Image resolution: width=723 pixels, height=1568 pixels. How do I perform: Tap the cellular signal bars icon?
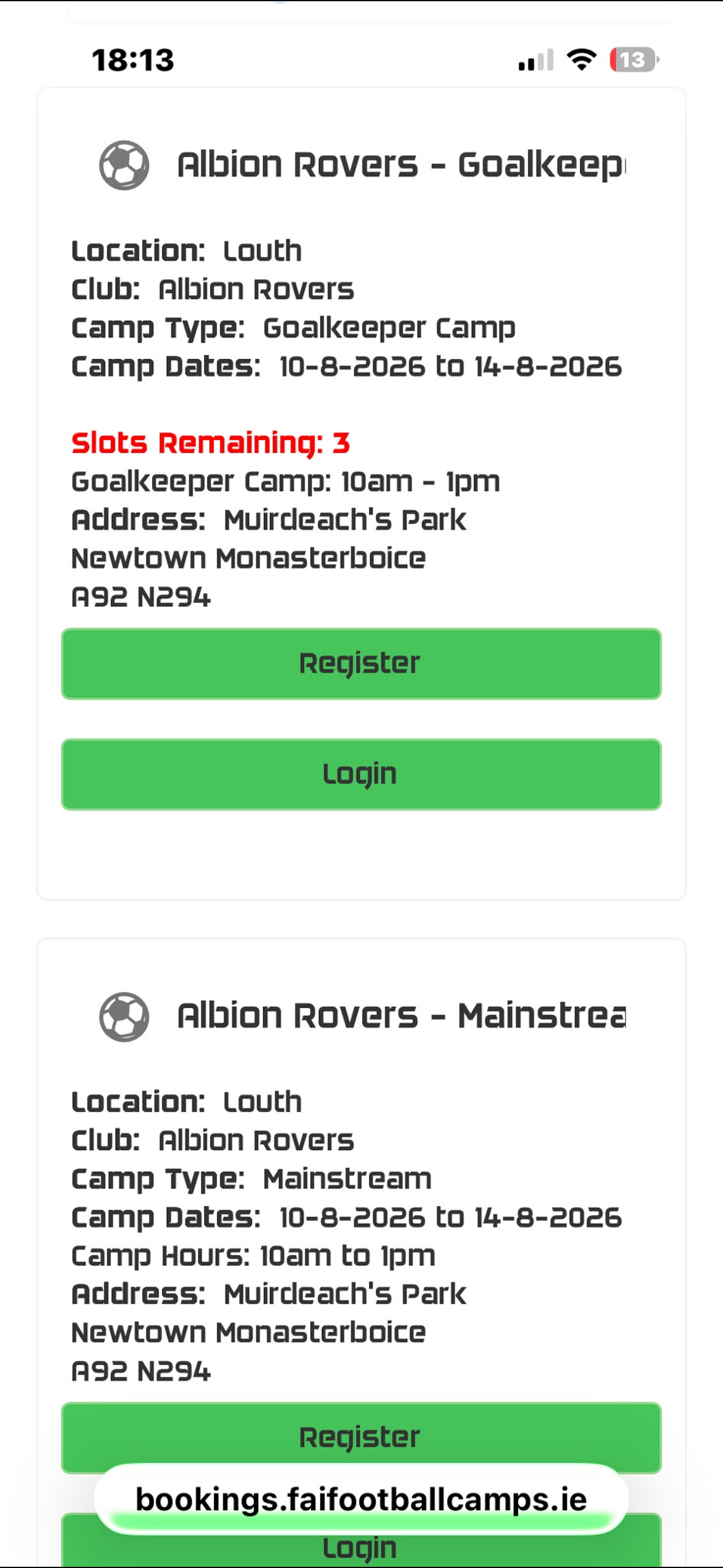coord(536,60)
